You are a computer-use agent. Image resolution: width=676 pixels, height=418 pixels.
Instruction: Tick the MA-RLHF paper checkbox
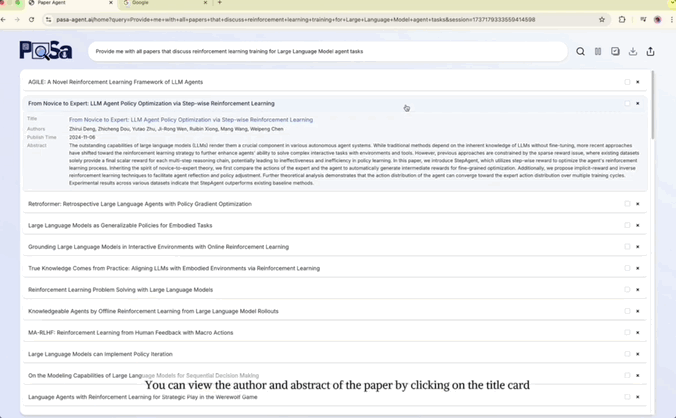627,333
